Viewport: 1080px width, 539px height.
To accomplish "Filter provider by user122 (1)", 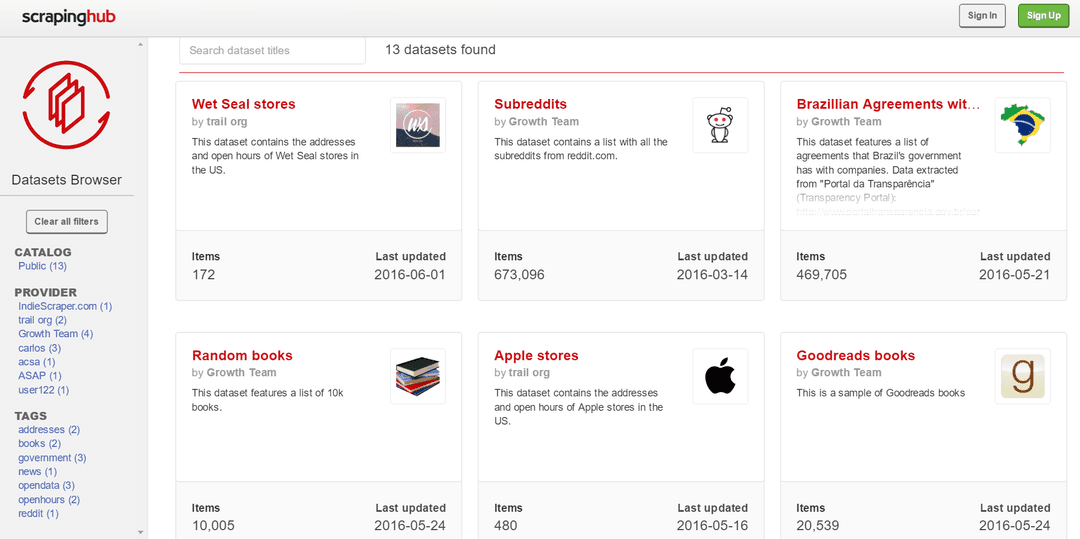I will click(43, 390).
